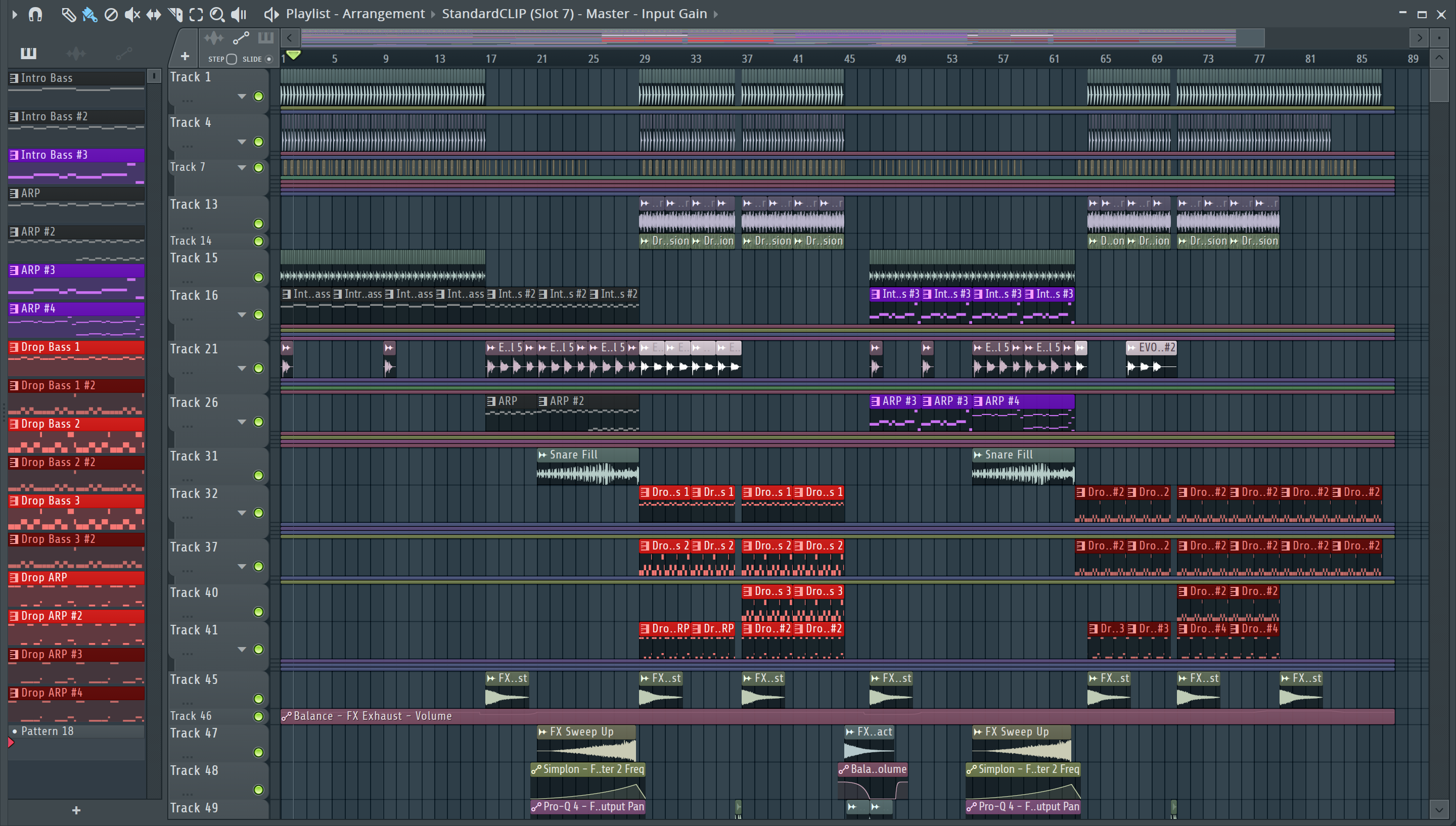Mute Track 46 via its green light
The width and height of the screenshot is (1456, 826).
tap(259, 716)
